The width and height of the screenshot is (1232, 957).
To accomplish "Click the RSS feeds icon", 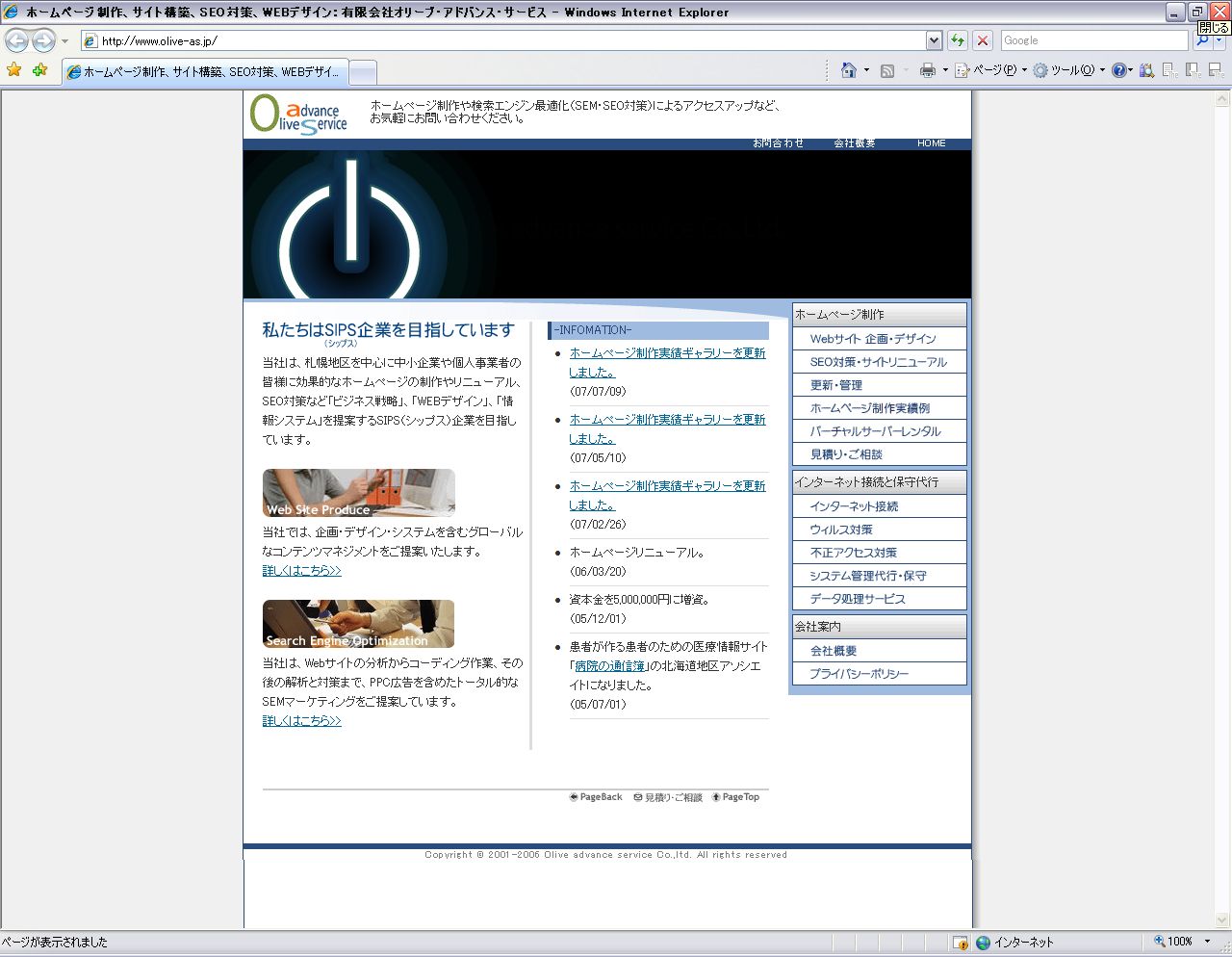I will point(887,70).
